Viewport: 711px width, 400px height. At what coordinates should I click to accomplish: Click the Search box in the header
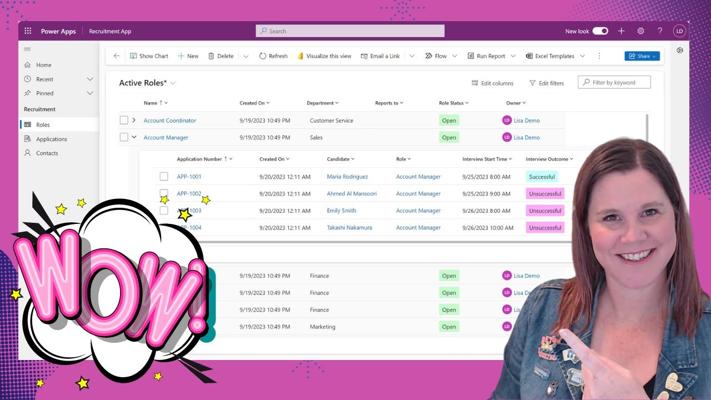pos(350,31)
